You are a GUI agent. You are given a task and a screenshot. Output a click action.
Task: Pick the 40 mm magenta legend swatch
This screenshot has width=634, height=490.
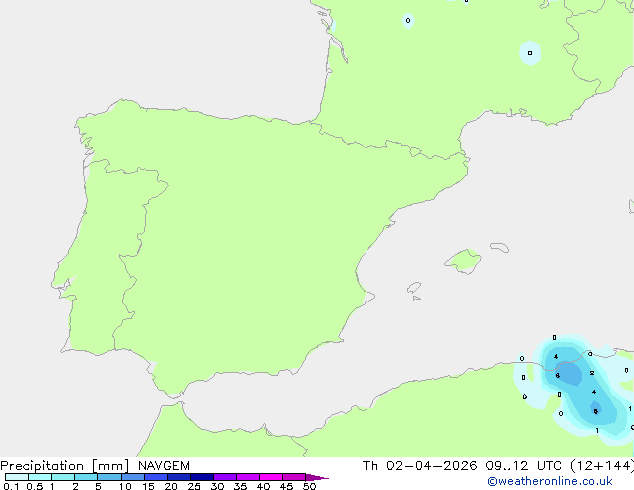(x=271, y=477)
